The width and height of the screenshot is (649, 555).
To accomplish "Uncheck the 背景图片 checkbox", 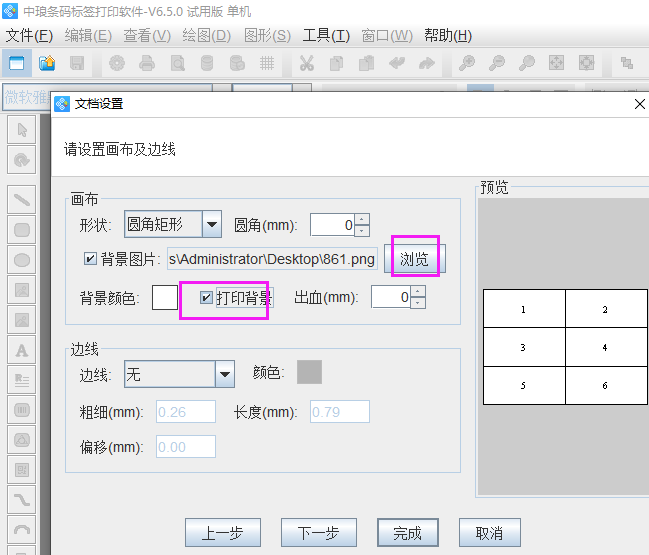I will tap(90, 259).
